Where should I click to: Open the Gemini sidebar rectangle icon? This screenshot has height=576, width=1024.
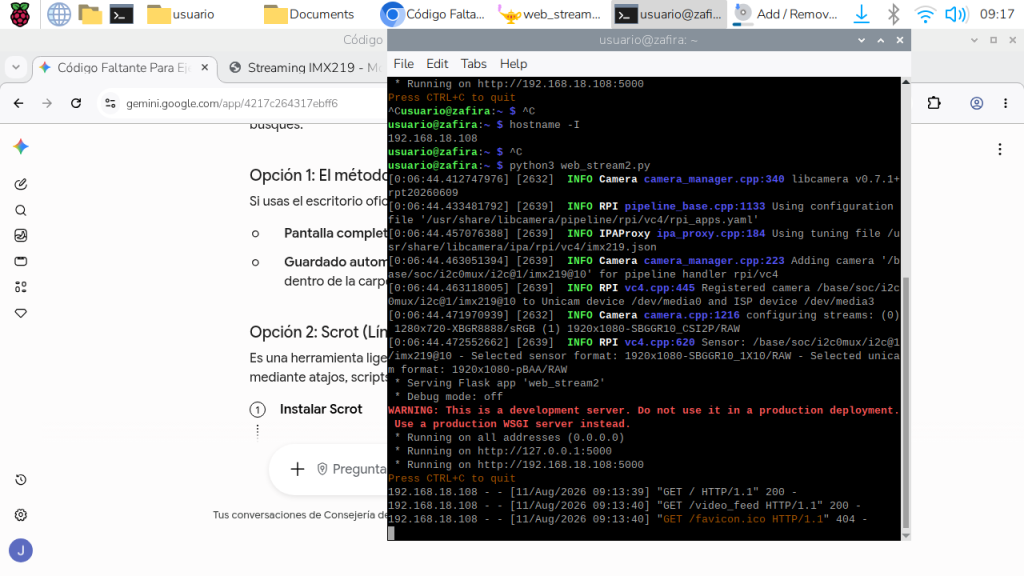pos(21,261)
